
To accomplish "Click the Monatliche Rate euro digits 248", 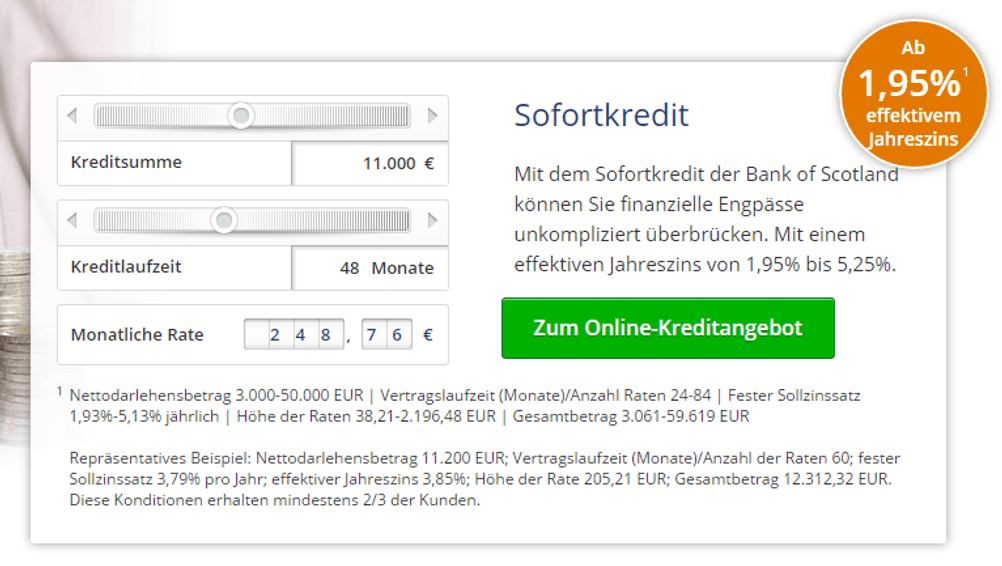I will click(294, 334).
